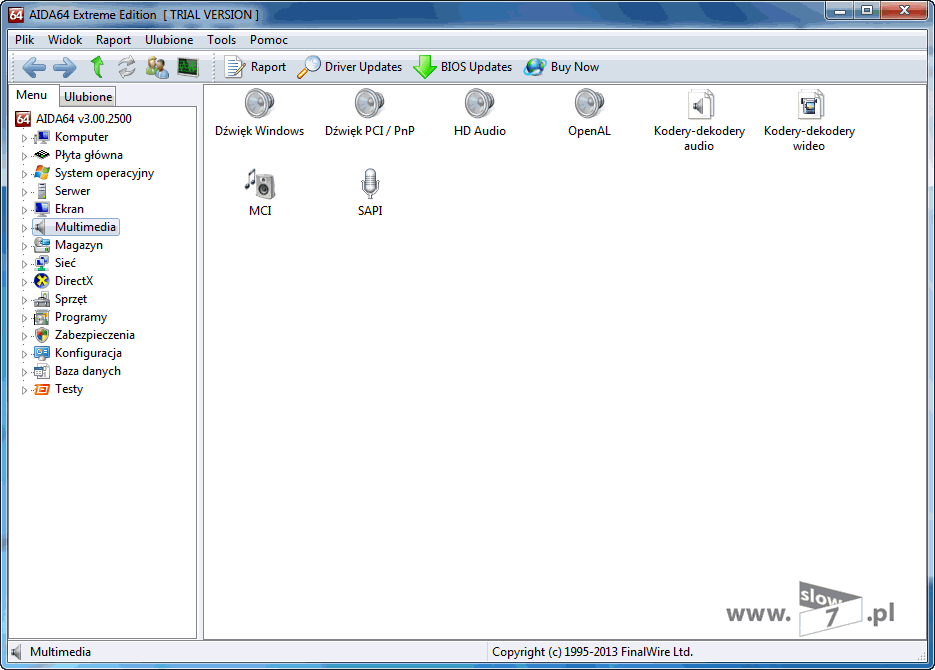
Task: Switch to the Ulubione tab in side panel
Action: pyautogui.click(x=88, y=97)
